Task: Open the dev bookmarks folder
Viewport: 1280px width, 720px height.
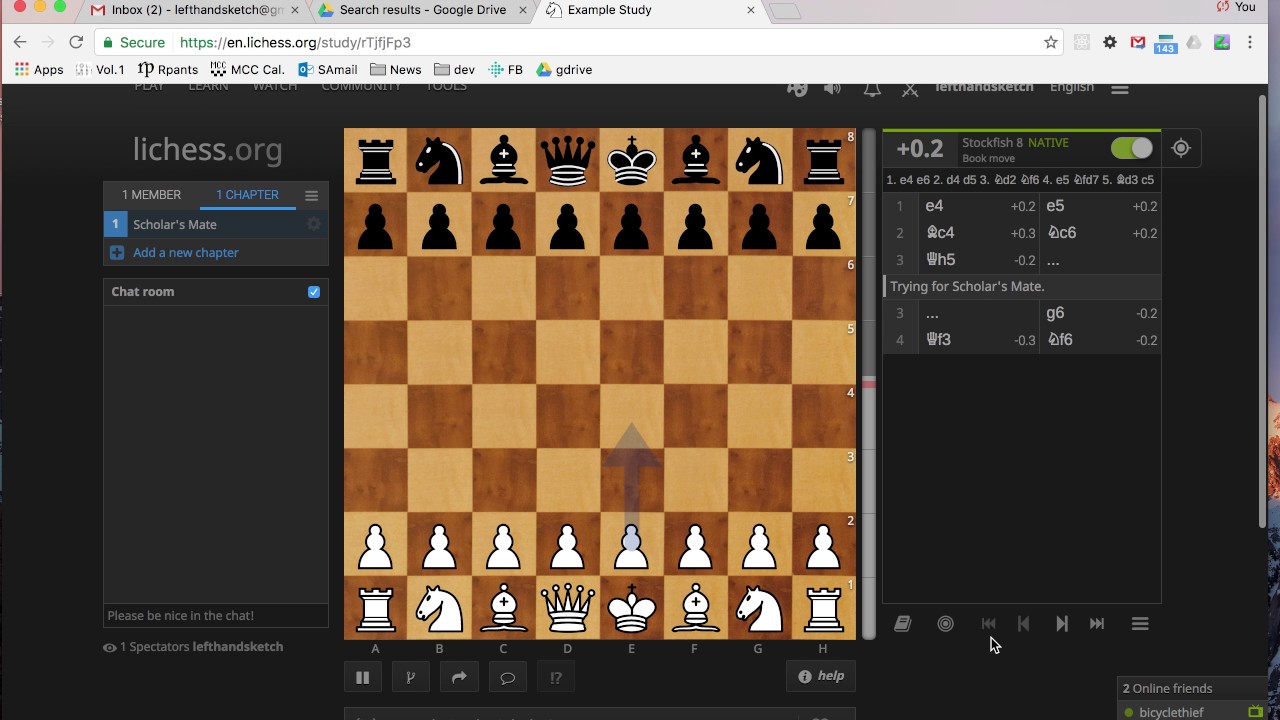Action: 454,70
